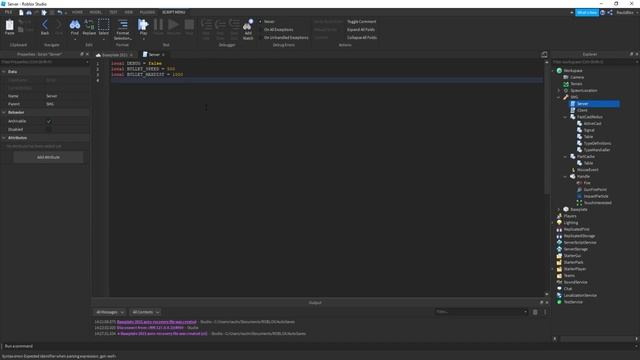640x360 pixels.
Task: Click the ServerScriptService icon
Action: [560, 242]
